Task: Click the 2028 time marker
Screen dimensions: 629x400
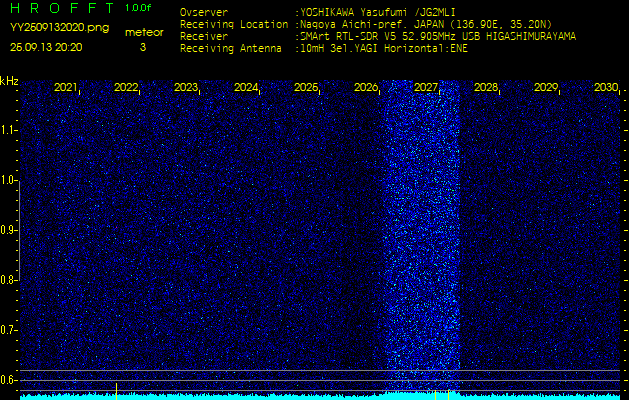Action: (486, 87)
